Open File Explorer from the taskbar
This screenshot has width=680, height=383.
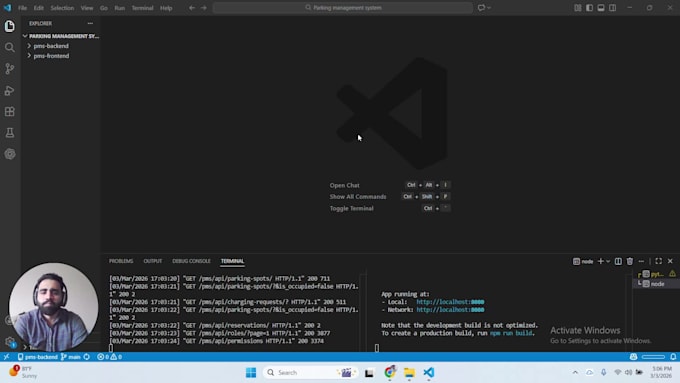click(x=409, y=373)
